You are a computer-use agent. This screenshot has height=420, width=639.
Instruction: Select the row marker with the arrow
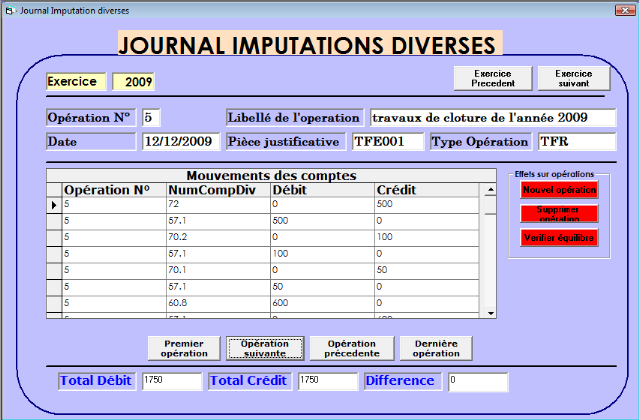(x=54, y=205)
